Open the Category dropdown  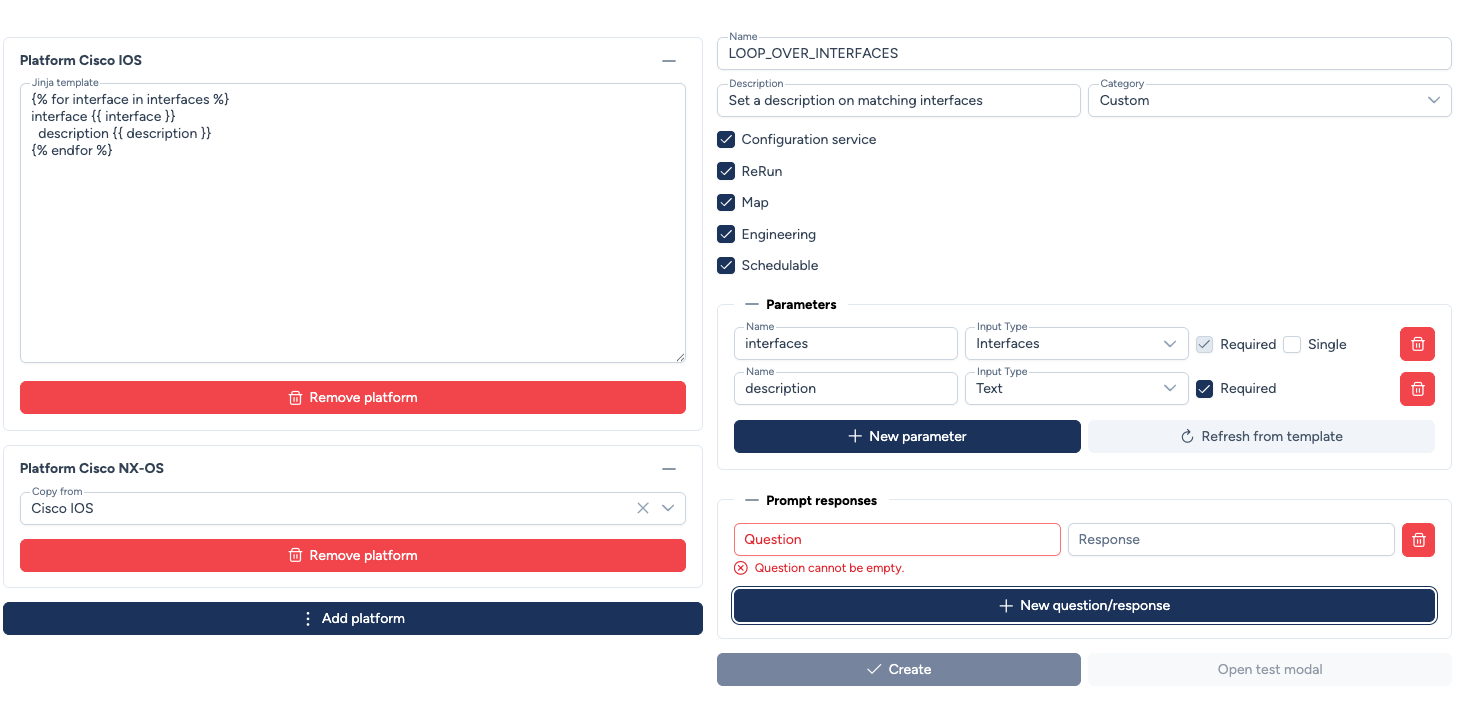pyautogui.click(x=1269, y=101)
